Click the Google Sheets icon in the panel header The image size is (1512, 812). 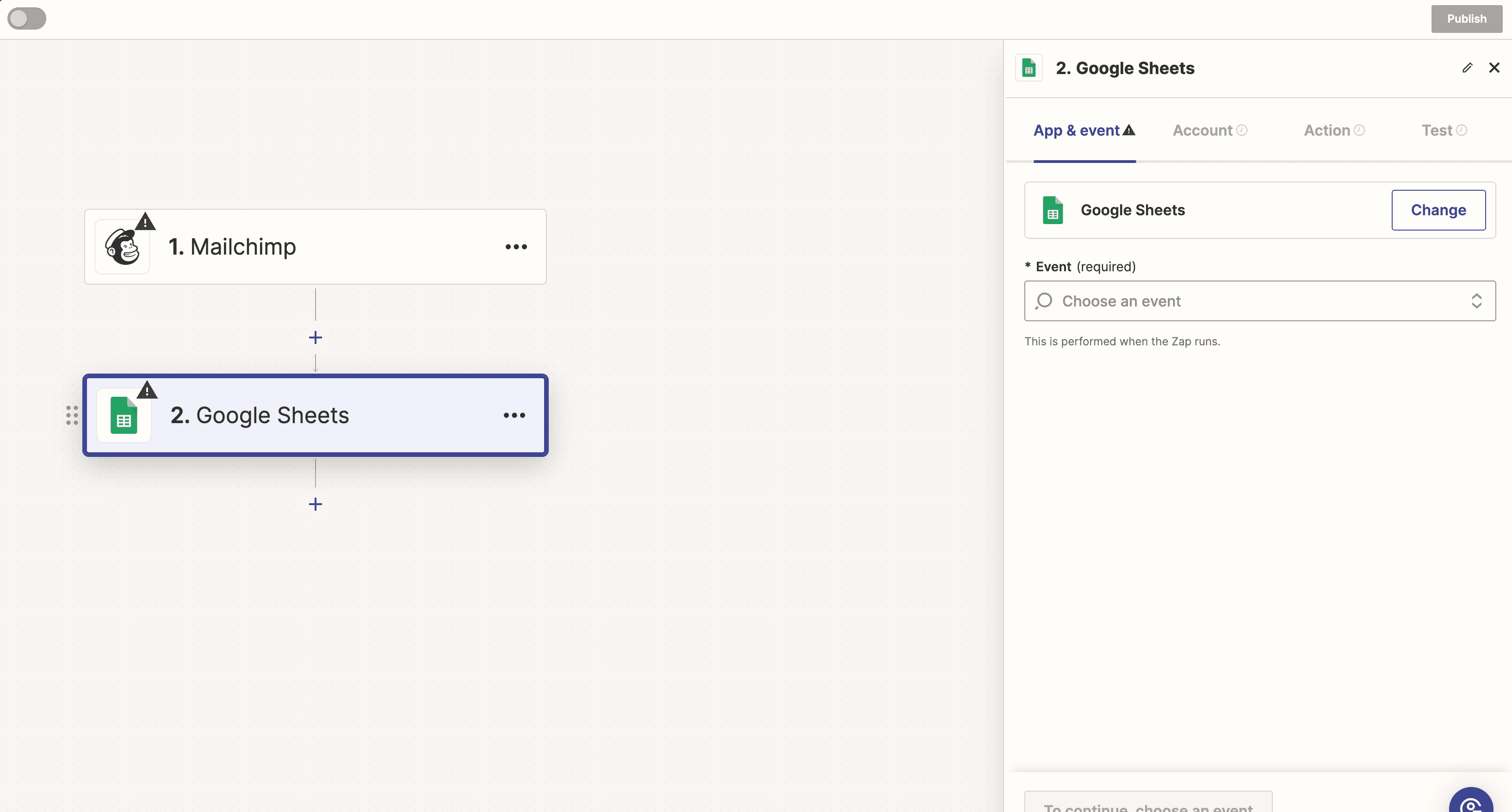pyautogui.click(x=1029, y=68)
